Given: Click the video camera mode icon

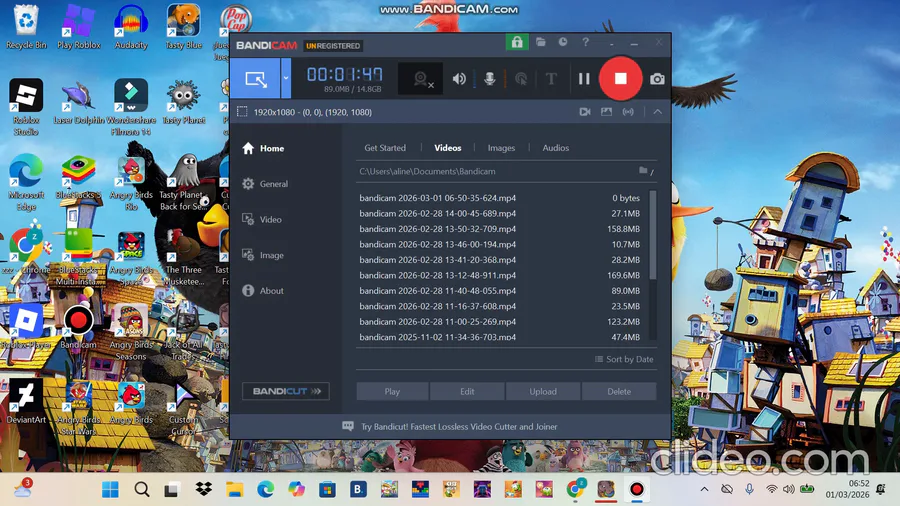Looking at the screenshot, I should click(585, 112).
